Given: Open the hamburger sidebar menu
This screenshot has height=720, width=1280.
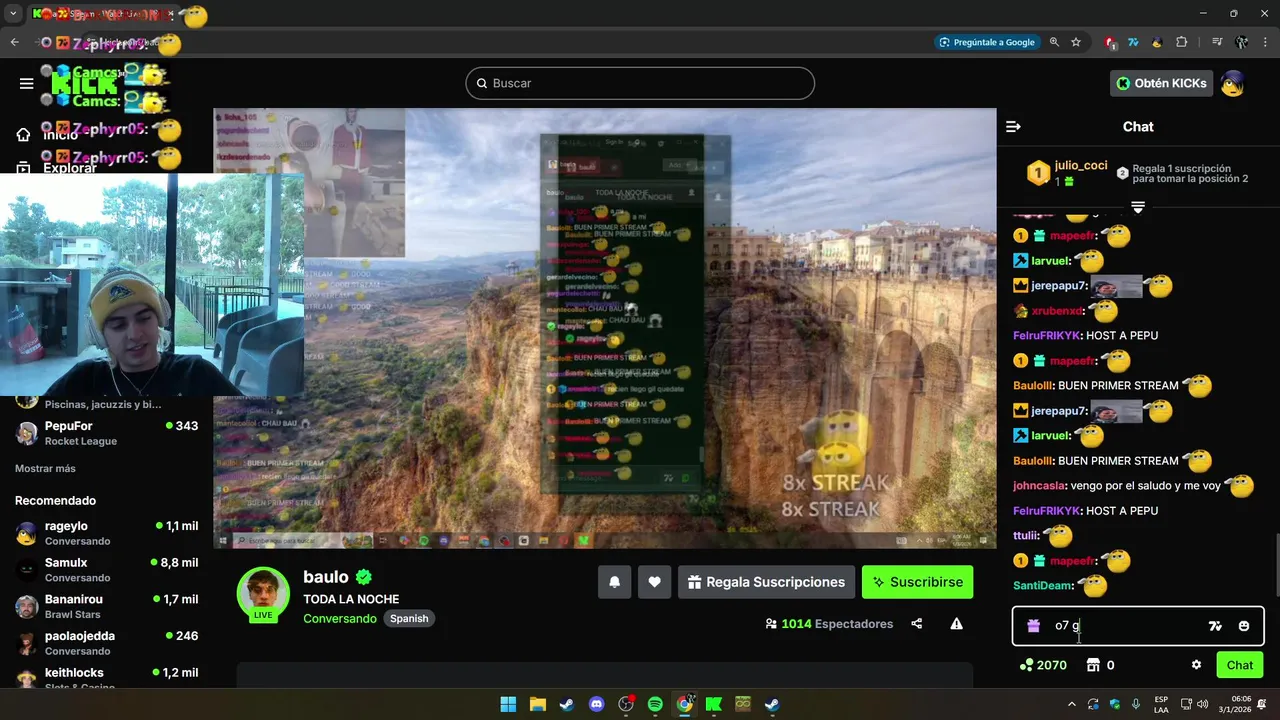Looking at the screenshot, I should (26, 83).
